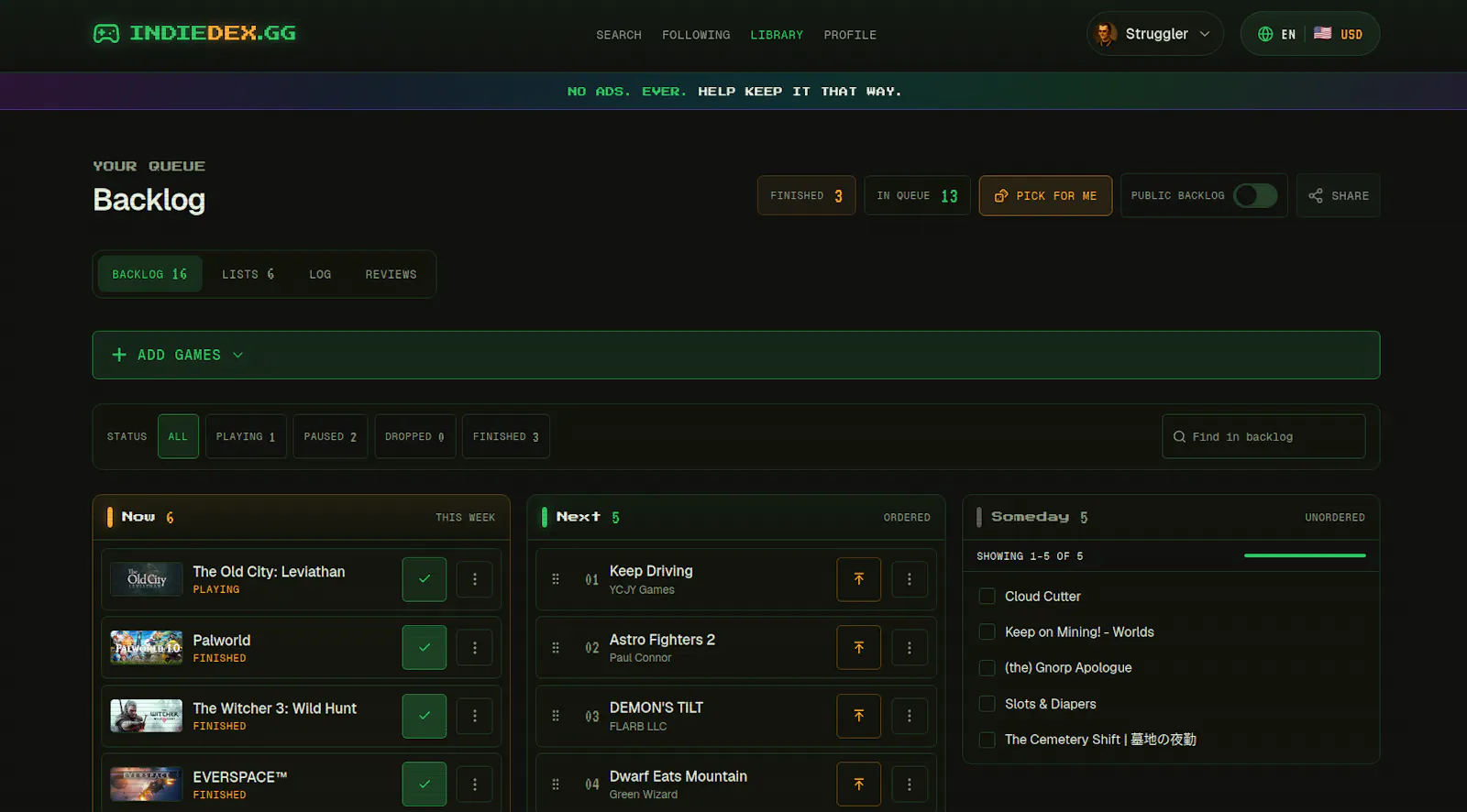Screen dimensions: 1467x812
Task: Open more options for The Witcher 3
Action: coord(475,716)
